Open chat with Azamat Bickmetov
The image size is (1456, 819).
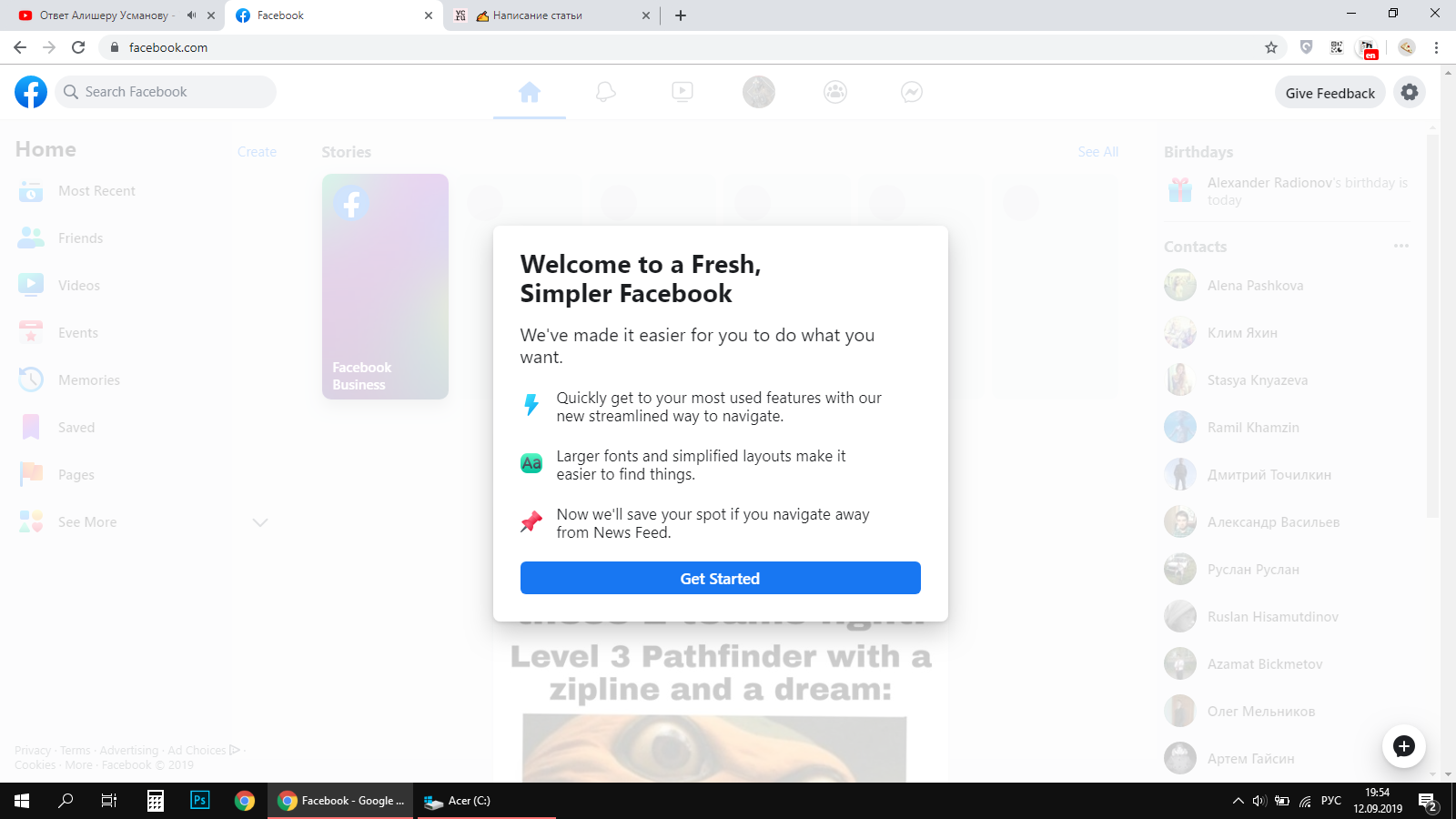(x=1288, y=664)
